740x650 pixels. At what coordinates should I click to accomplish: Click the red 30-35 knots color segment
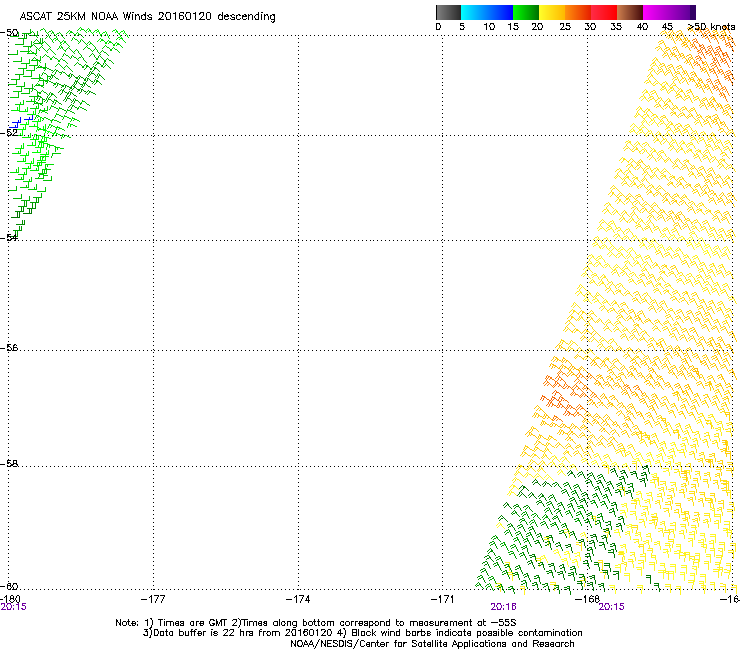pyautogui.click(x=604, y=12)
